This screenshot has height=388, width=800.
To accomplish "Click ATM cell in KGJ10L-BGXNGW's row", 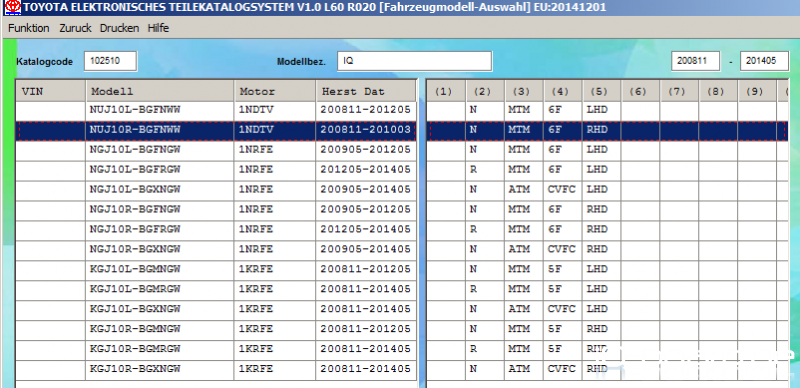I will pos(524,309).
